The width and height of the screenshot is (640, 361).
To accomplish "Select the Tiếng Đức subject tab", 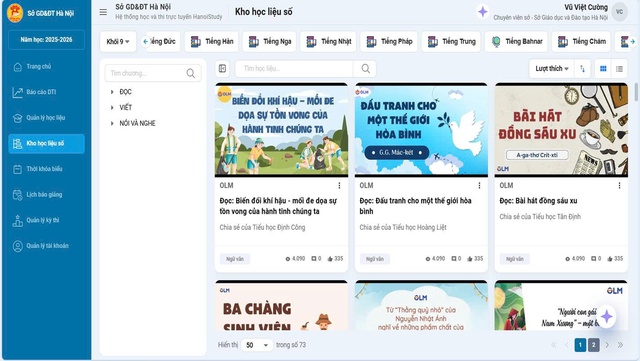I will pos(165,42).
